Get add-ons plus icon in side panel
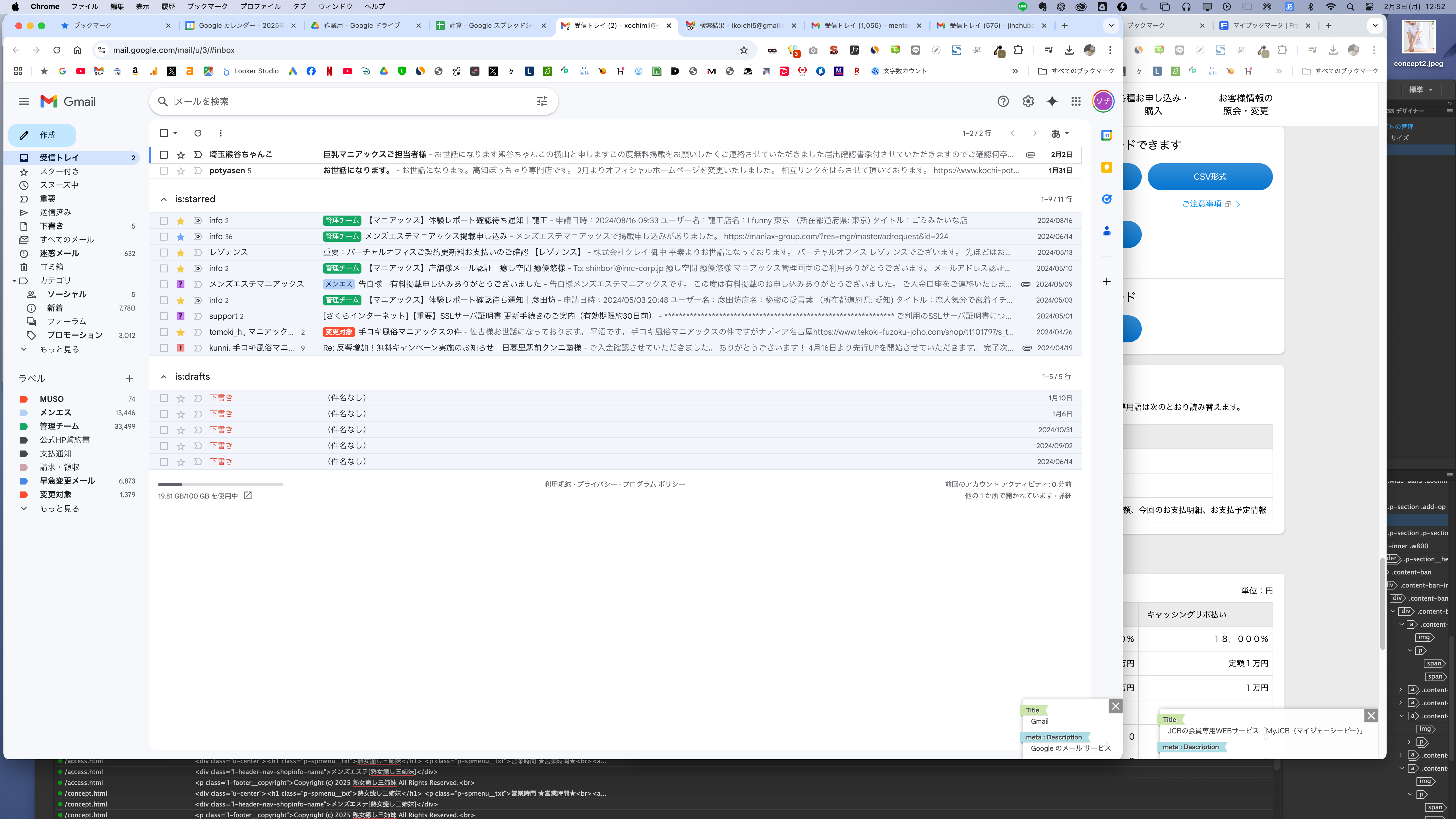Viewport: 1456px width, 819px height. click(1107, 282)
